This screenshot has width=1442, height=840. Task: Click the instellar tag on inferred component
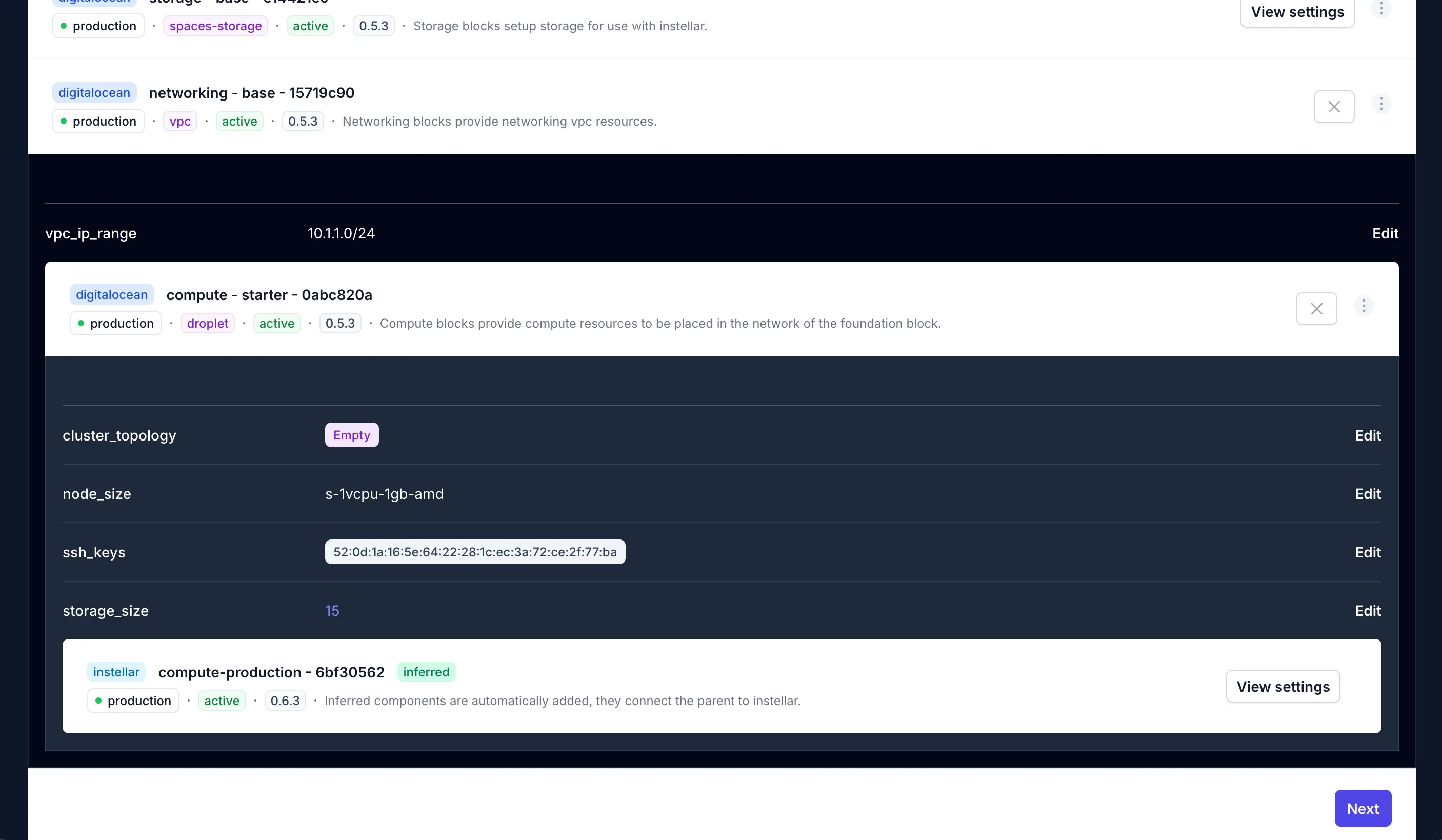pyautogui.click(x=116, y=671)
